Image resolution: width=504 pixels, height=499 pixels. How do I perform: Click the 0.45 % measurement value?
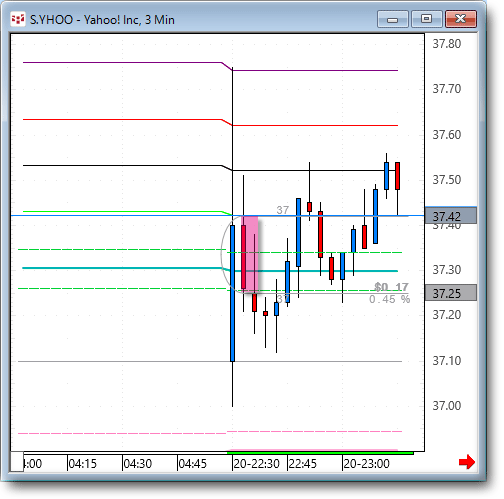[390, 299]
